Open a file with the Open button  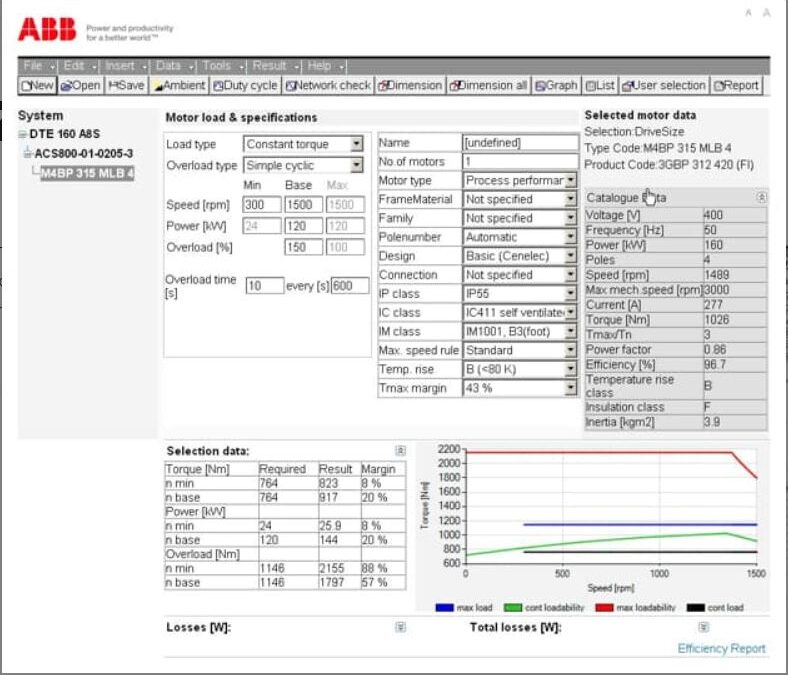80,85
